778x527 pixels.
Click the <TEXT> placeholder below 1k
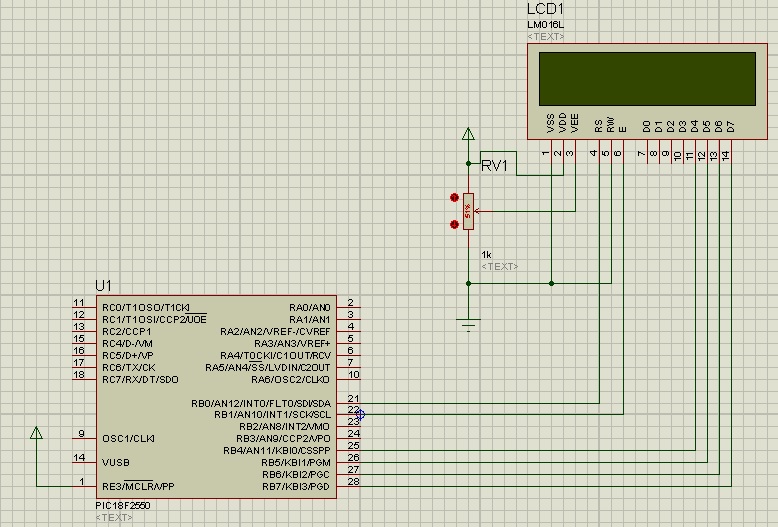(x=499, y=266)
